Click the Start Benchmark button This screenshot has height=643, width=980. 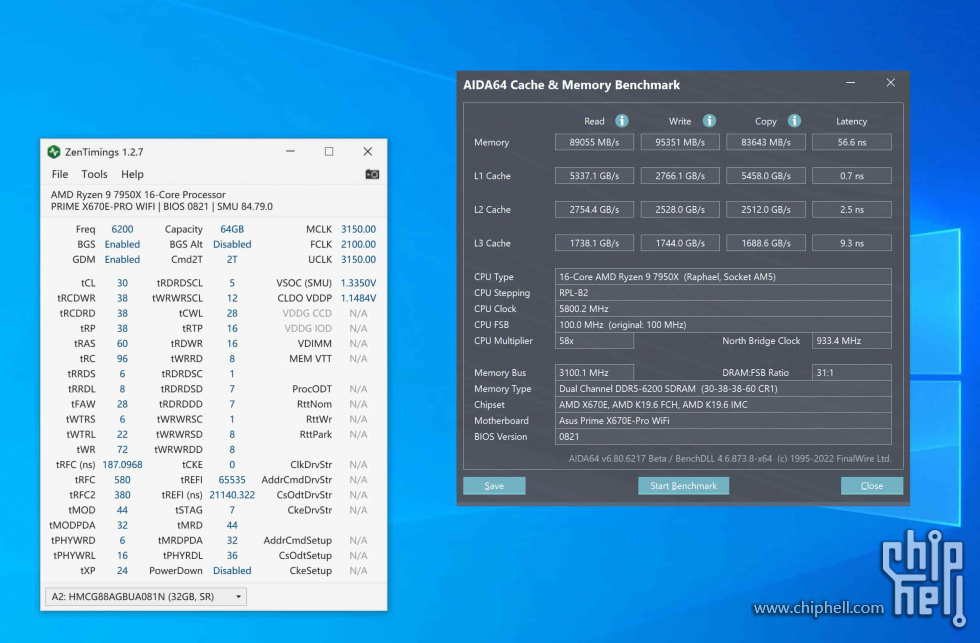pyautogui.click(x=683, y=486)
